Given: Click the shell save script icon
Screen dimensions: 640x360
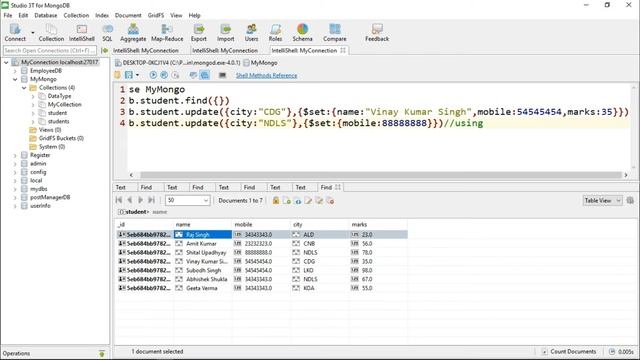Looking at the screenshot, I should pos(129,75).
